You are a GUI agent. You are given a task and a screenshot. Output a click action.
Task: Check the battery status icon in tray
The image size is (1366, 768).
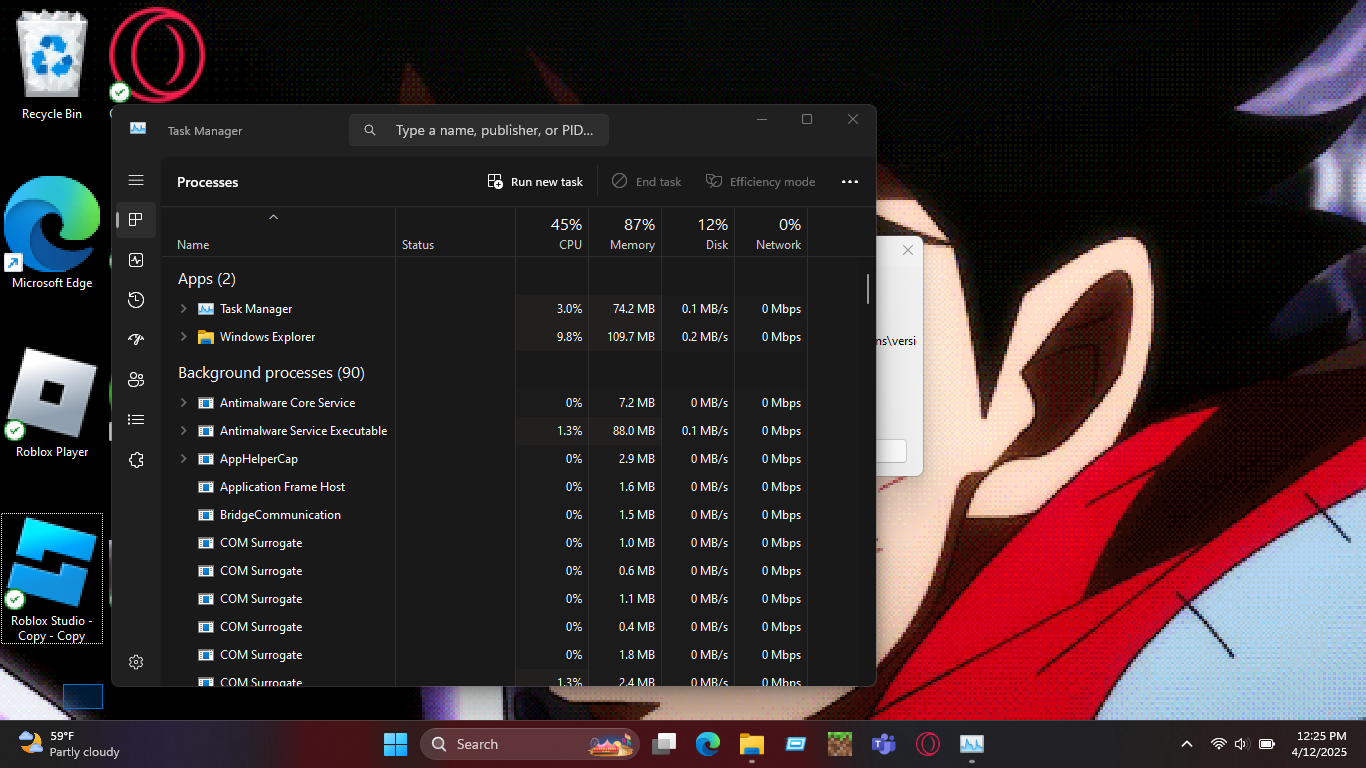1267,744
